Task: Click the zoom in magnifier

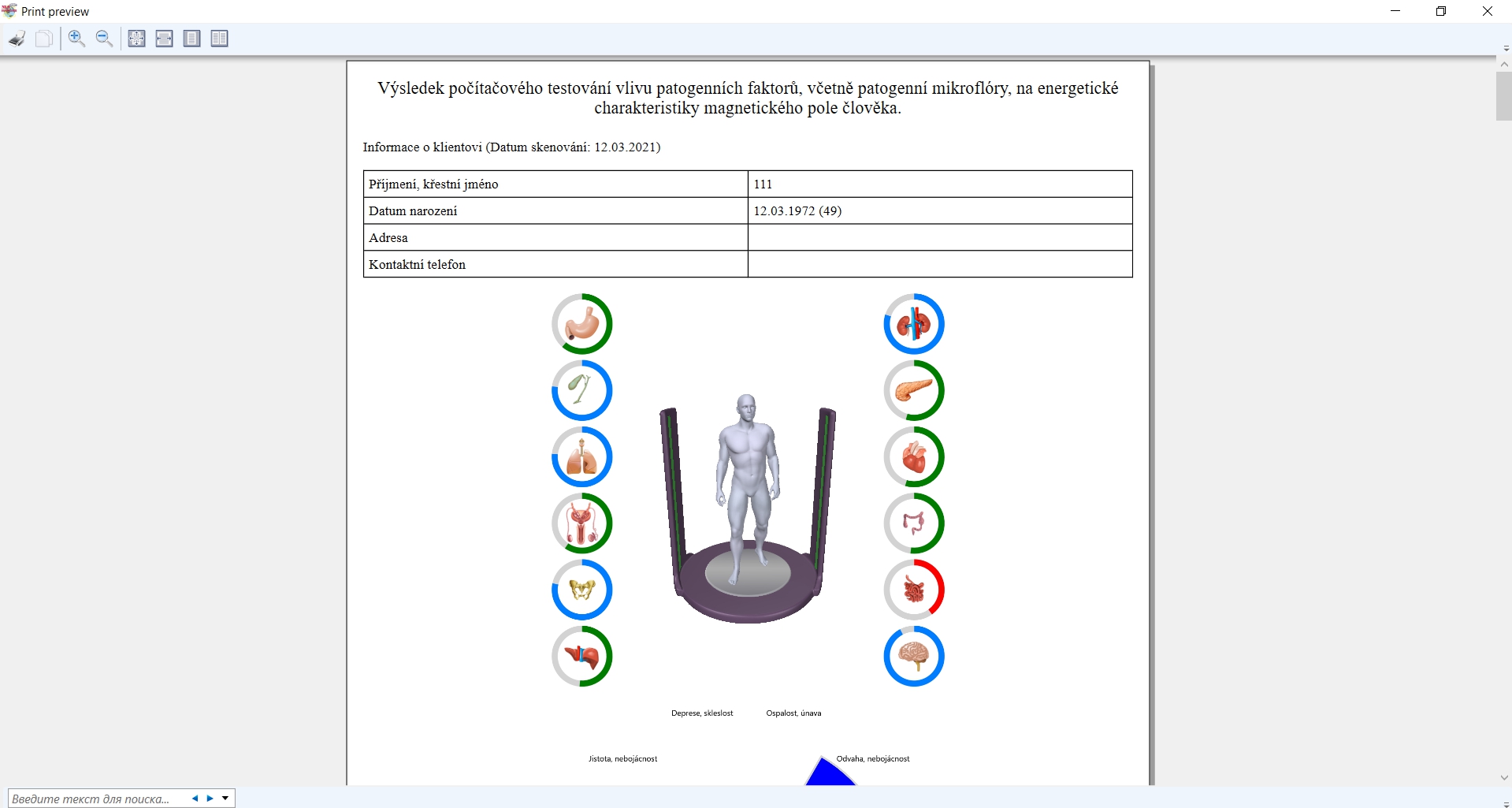Action: (x=76, y=39)
